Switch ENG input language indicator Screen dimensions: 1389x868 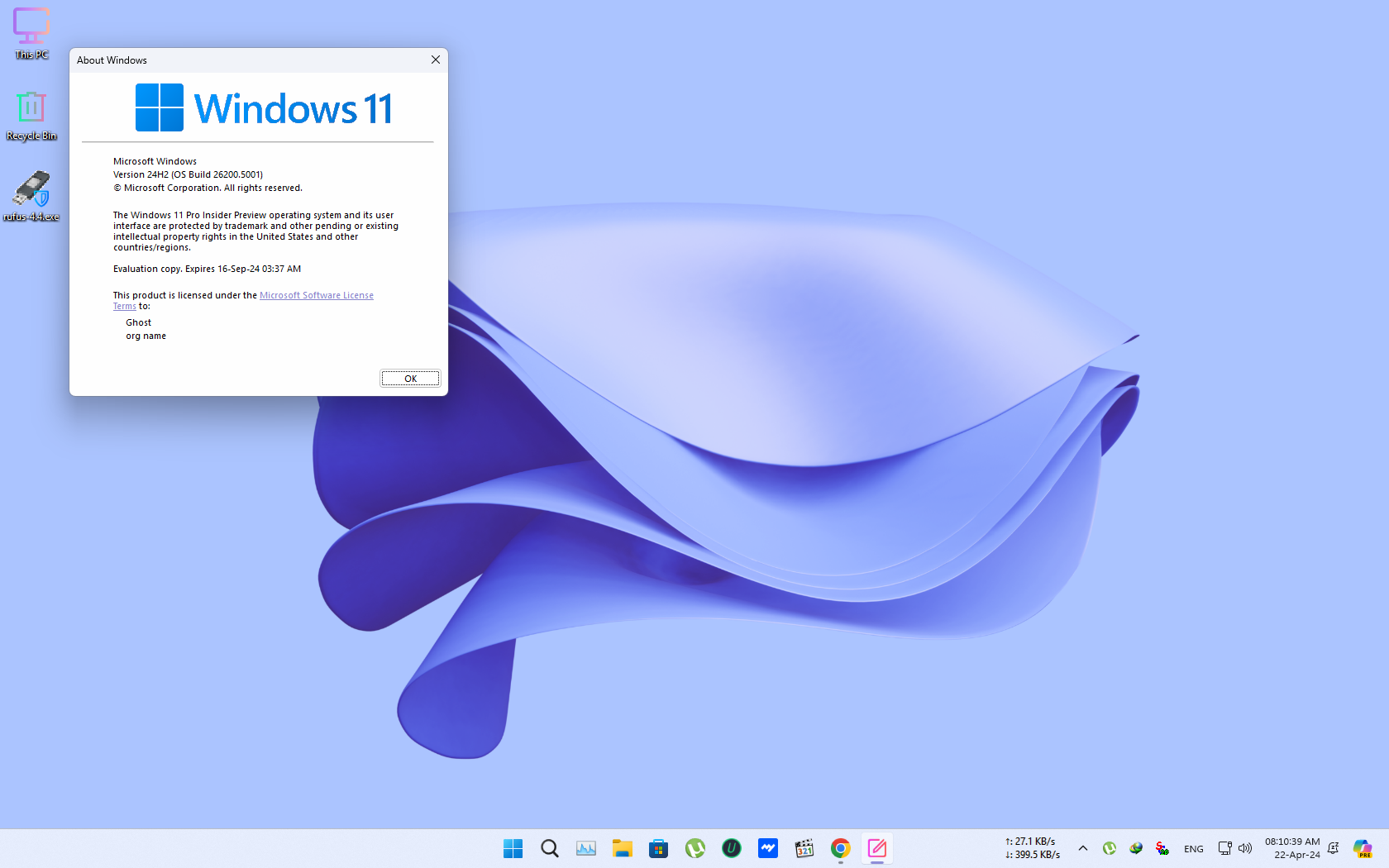pos(1194,849)
